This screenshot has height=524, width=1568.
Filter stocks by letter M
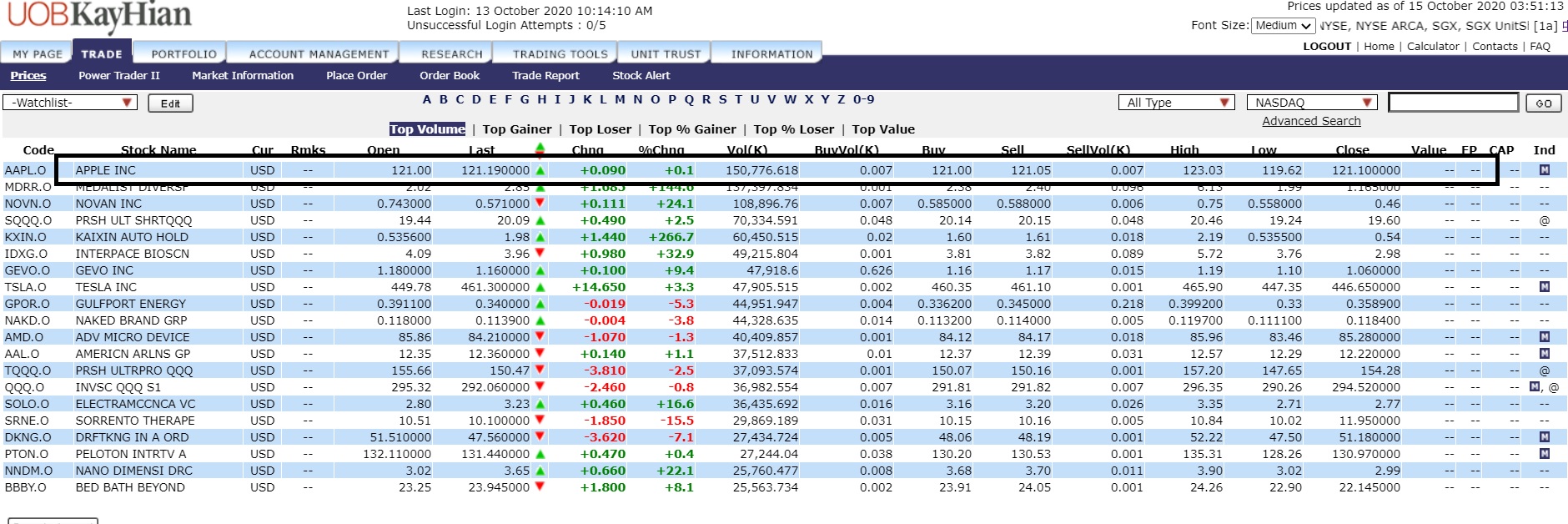(x=620, y=99)
